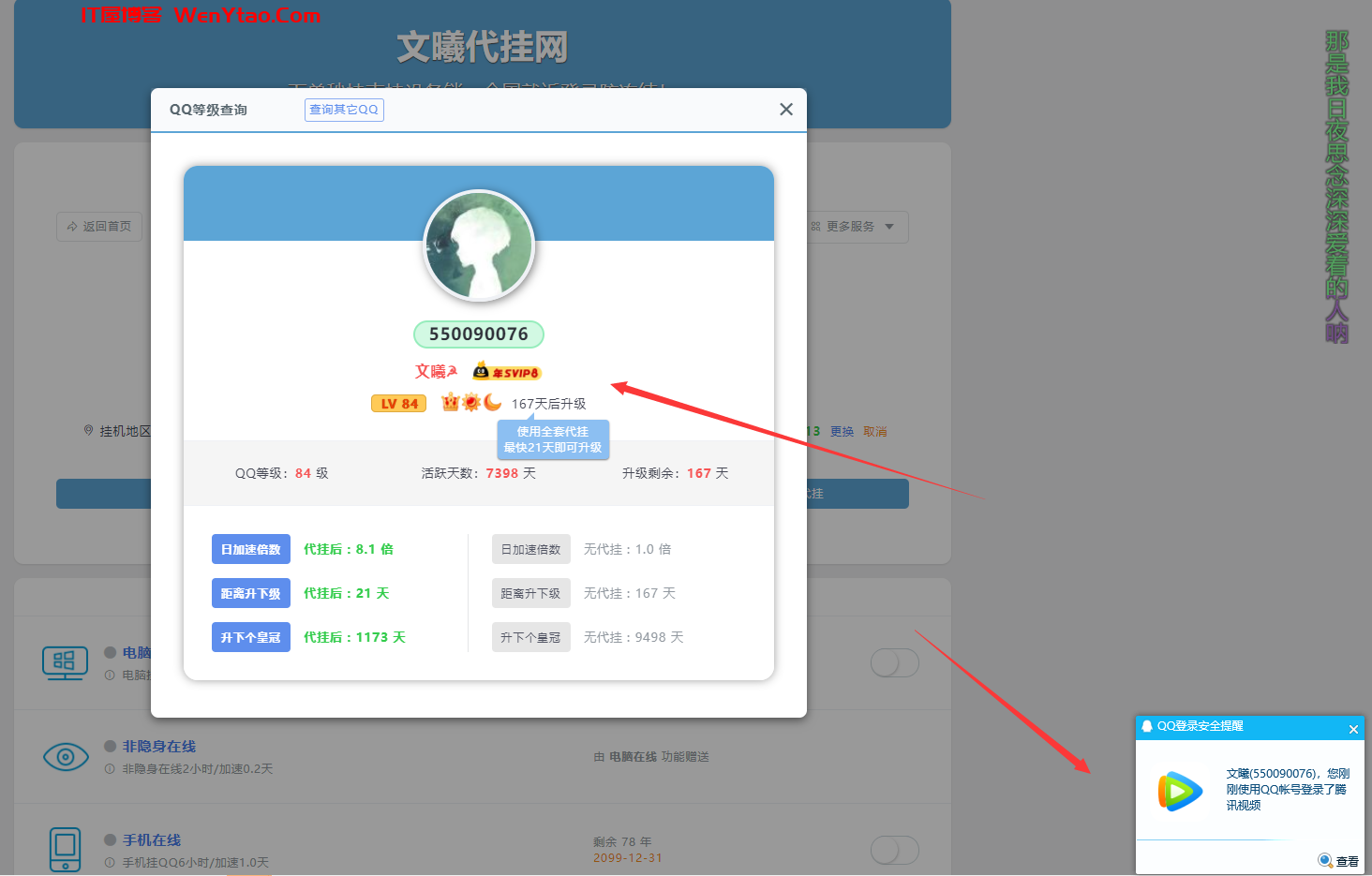Click the location pin icon beside 挂机地区
The height and width of the screenshot is (876, 1372).
[89, 430]
